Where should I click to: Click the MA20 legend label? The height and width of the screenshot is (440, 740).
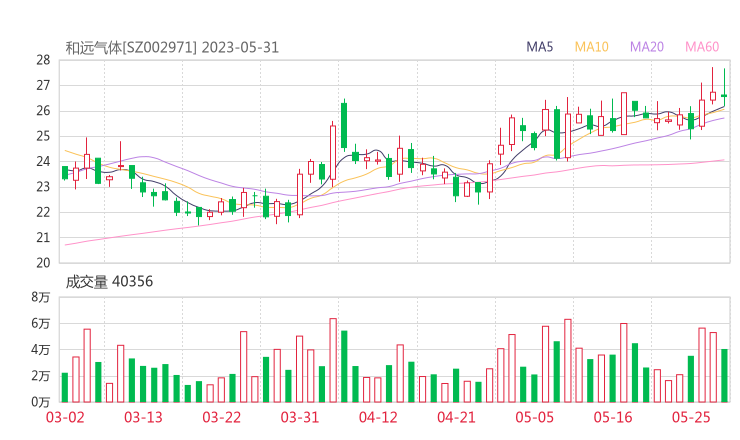point(647,47)
